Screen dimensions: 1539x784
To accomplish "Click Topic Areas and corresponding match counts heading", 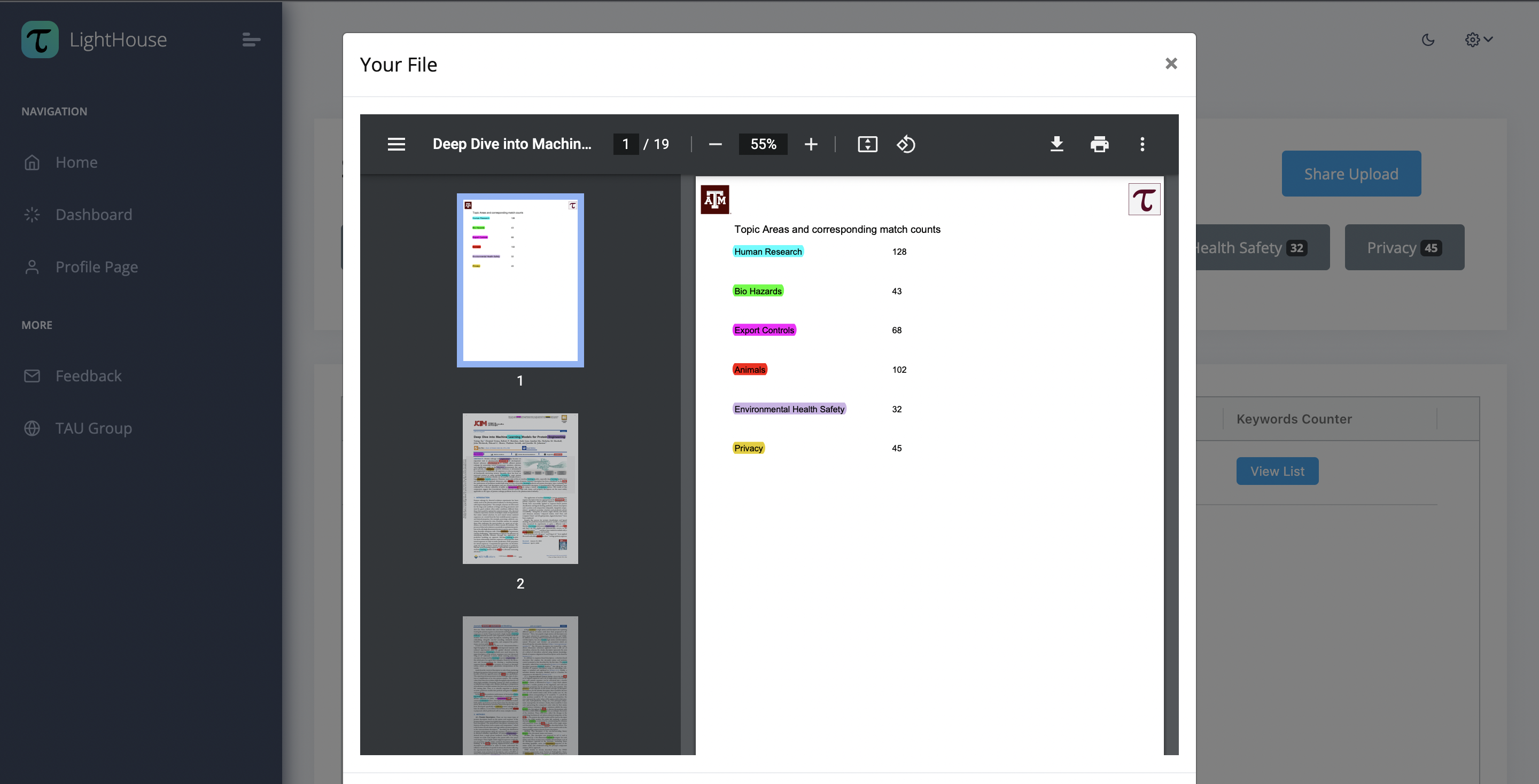I will (837, 229).
